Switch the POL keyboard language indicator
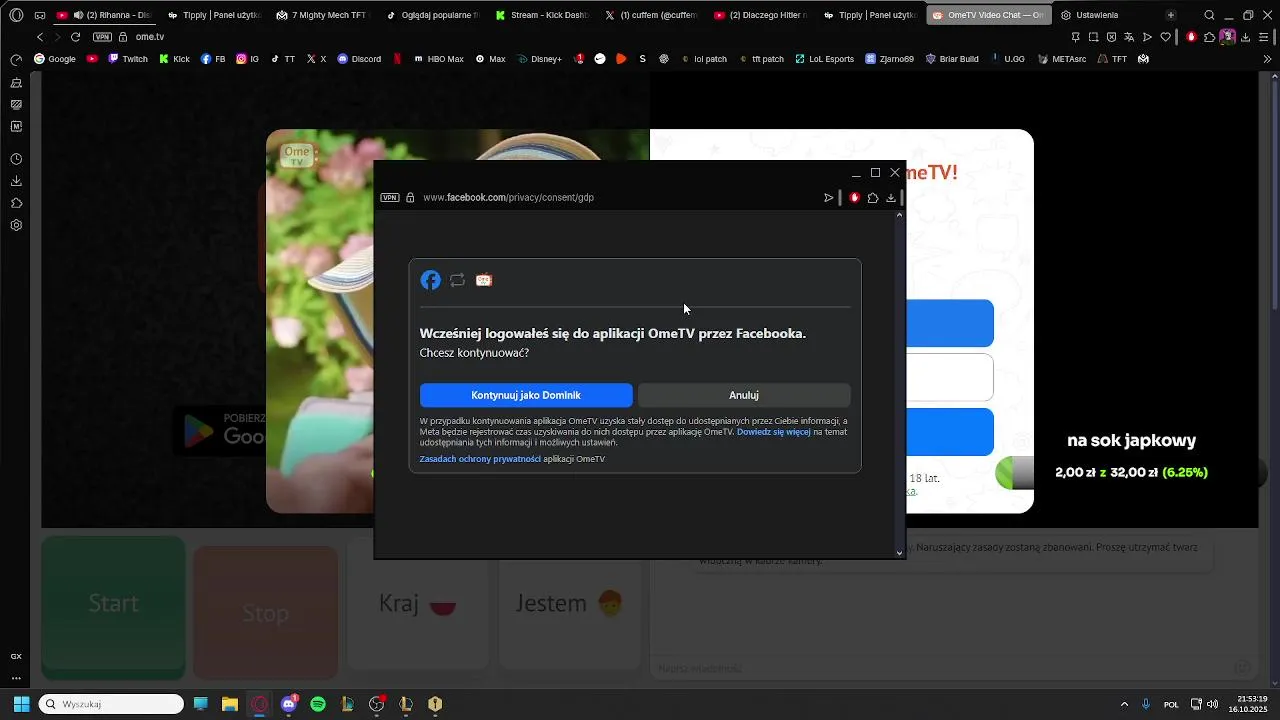1280x720 pixels. 1171,704
